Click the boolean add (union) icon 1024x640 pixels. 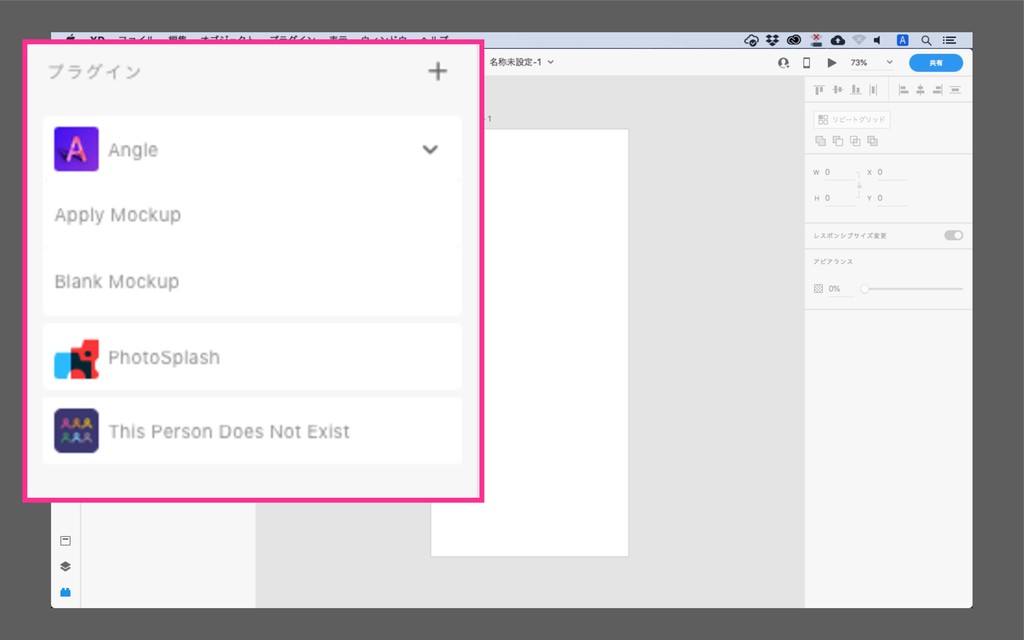coord(820,140)
